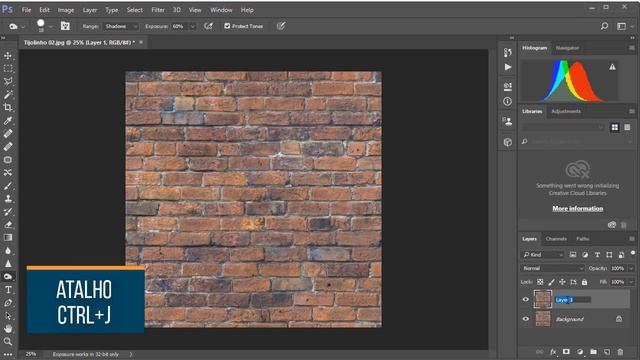Toggle filter for pixel layers

pos(573,255)
